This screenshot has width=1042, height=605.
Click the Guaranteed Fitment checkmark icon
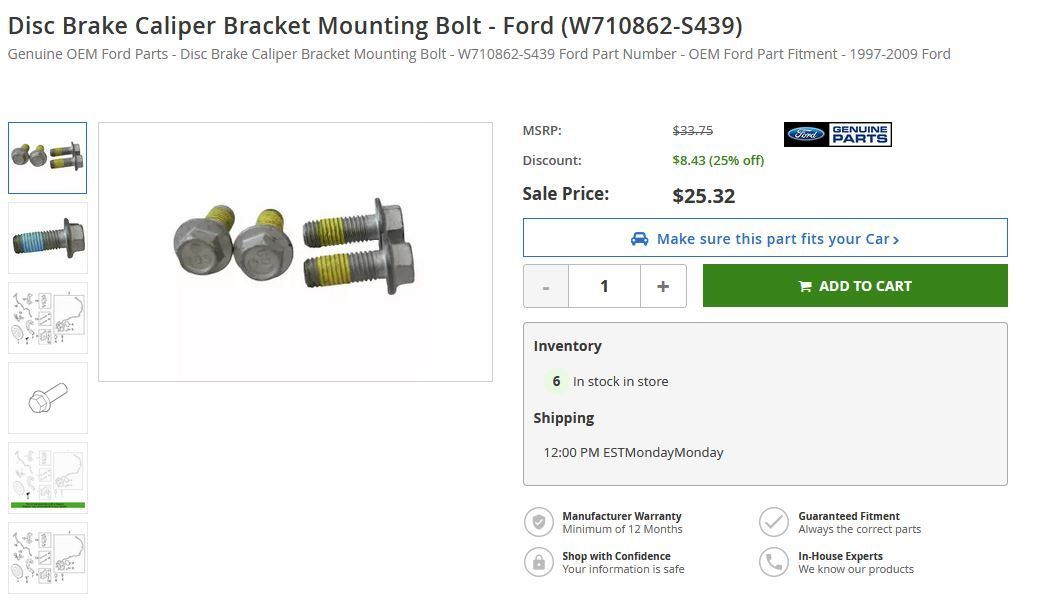pos(773,521)
